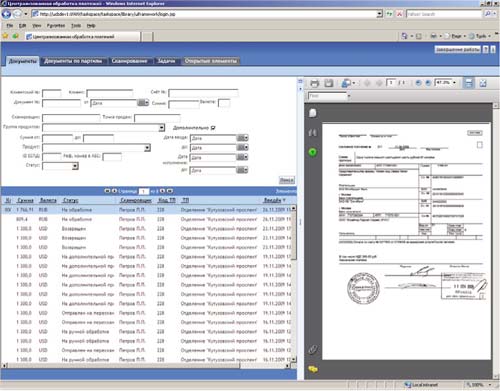Click into the Счёт № input field

coord(203,93)
